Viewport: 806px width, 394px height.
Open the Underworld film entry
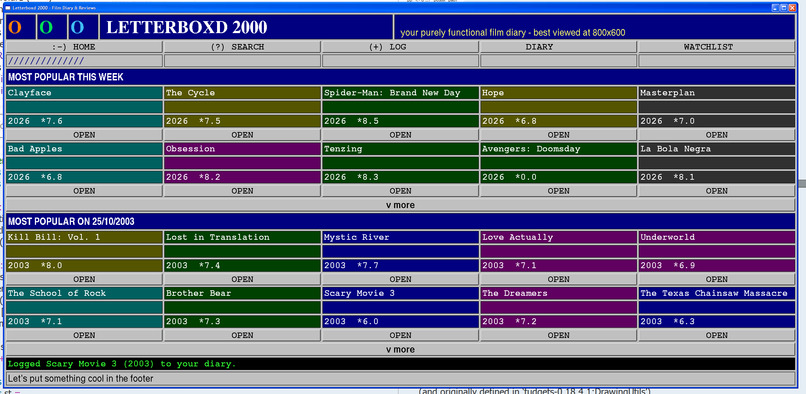[x=717, y=279]
